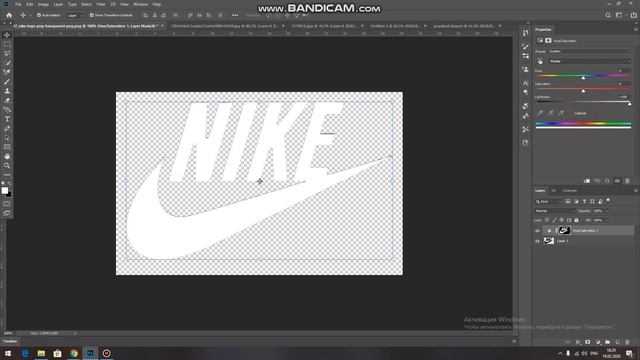Click the share icon at top right

click(634, 15)
